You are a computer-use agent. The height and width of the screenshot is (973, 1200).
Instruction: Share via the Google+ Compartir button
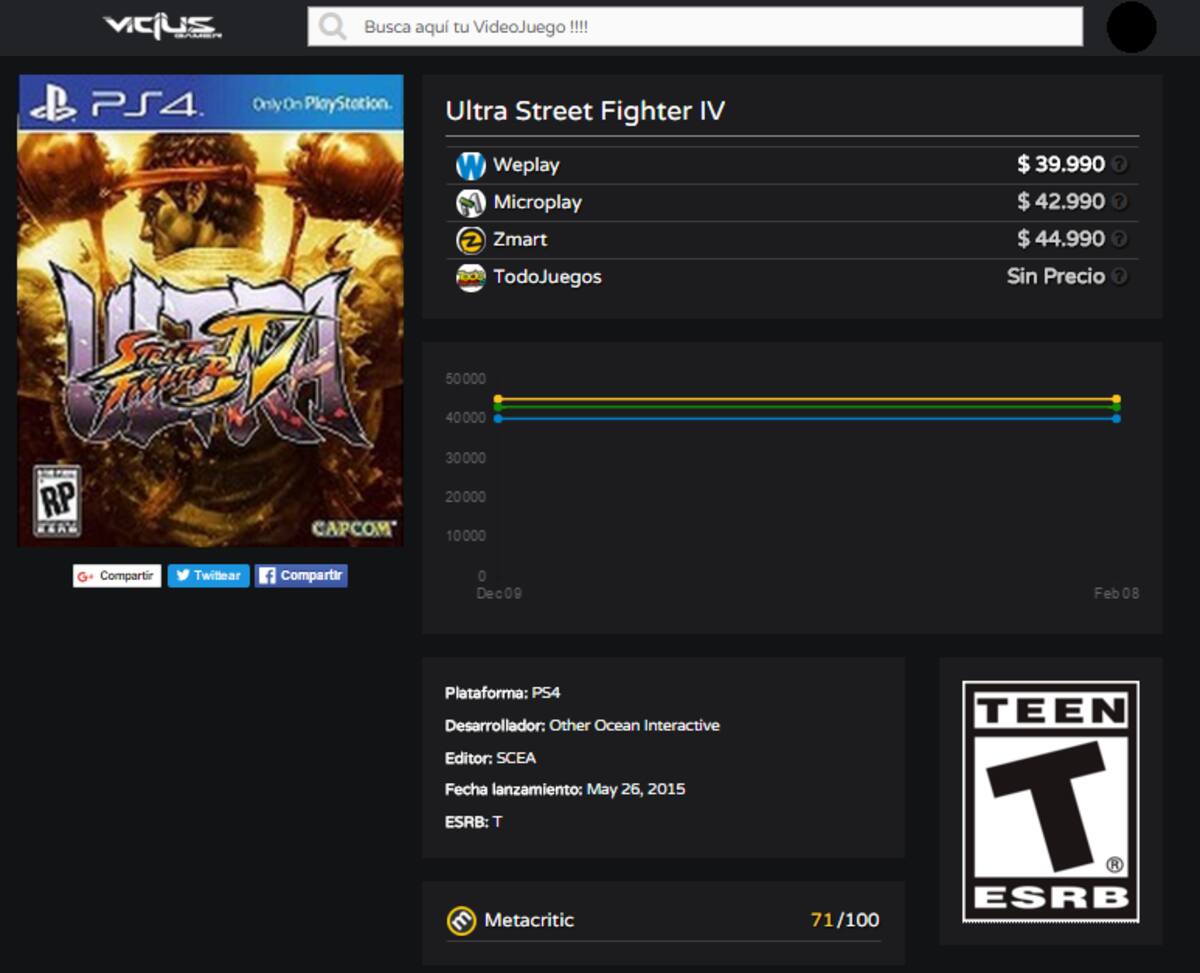117,576
